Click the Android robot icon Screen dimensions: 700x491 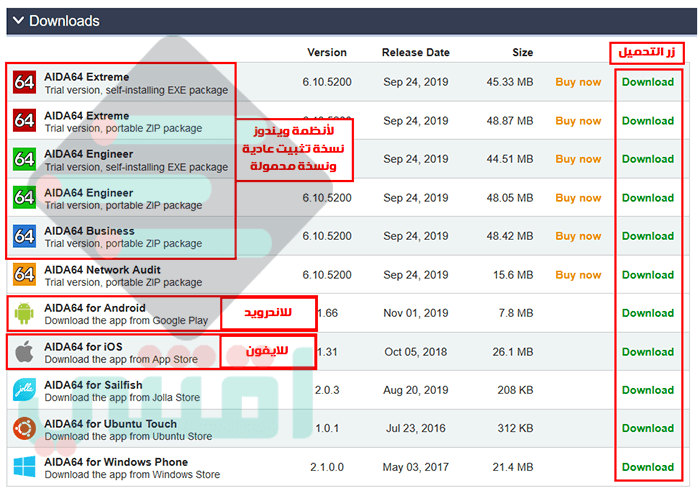[x=24, y=313]
